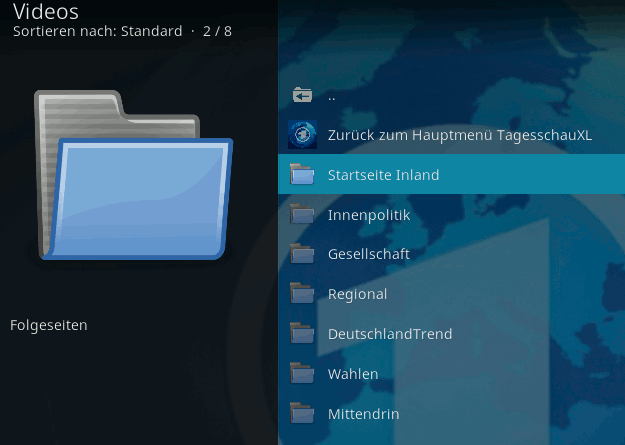Open the 'Wahlen' entry

[451, 373]
